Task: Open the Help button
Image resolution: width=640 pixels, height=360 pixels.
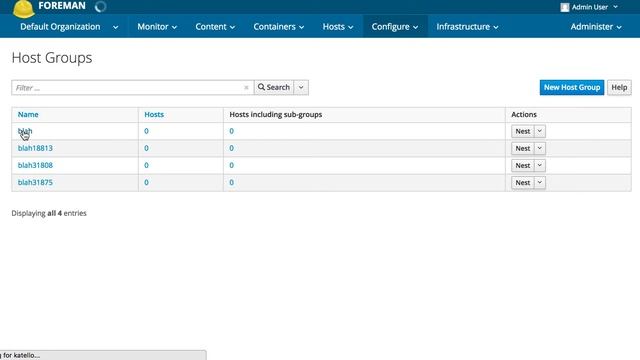Action: 619,87
